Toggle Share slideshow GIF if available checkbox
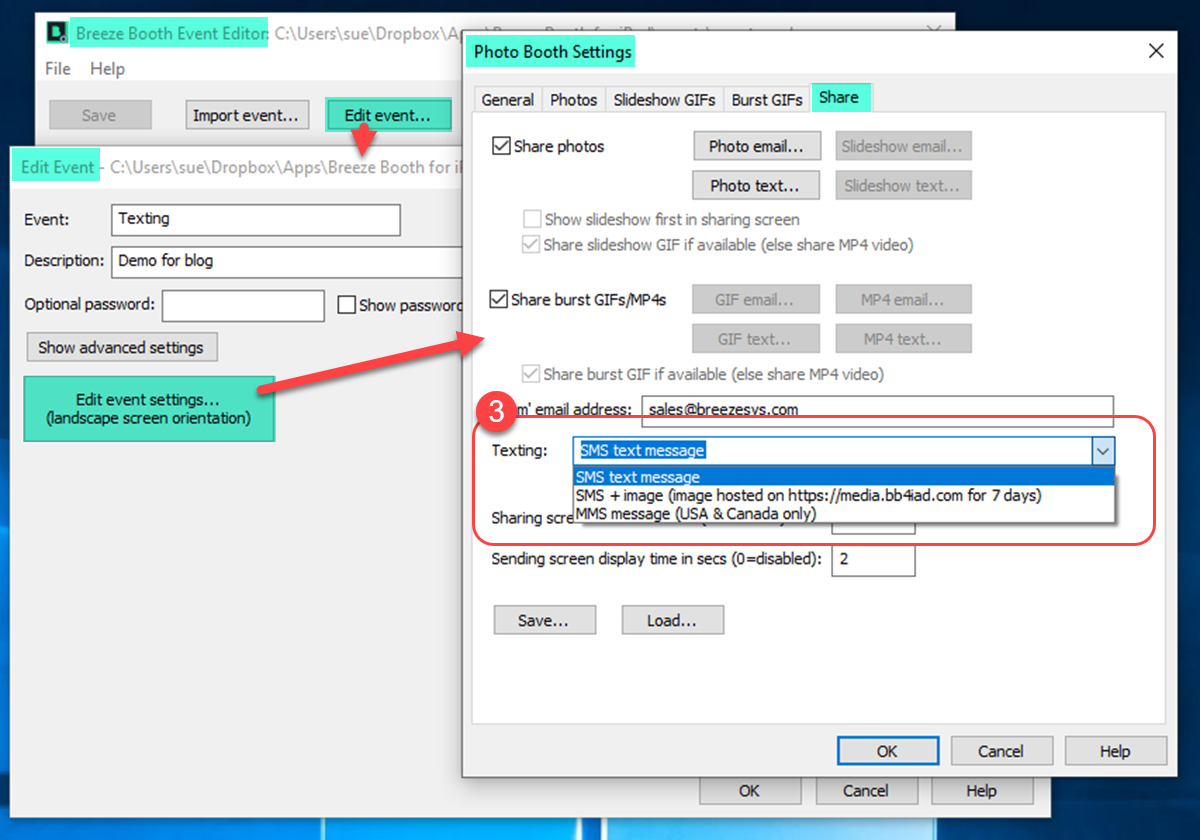Image resolution: width=1200 pixels, height=840 pixels. click(x=532, y=244)
